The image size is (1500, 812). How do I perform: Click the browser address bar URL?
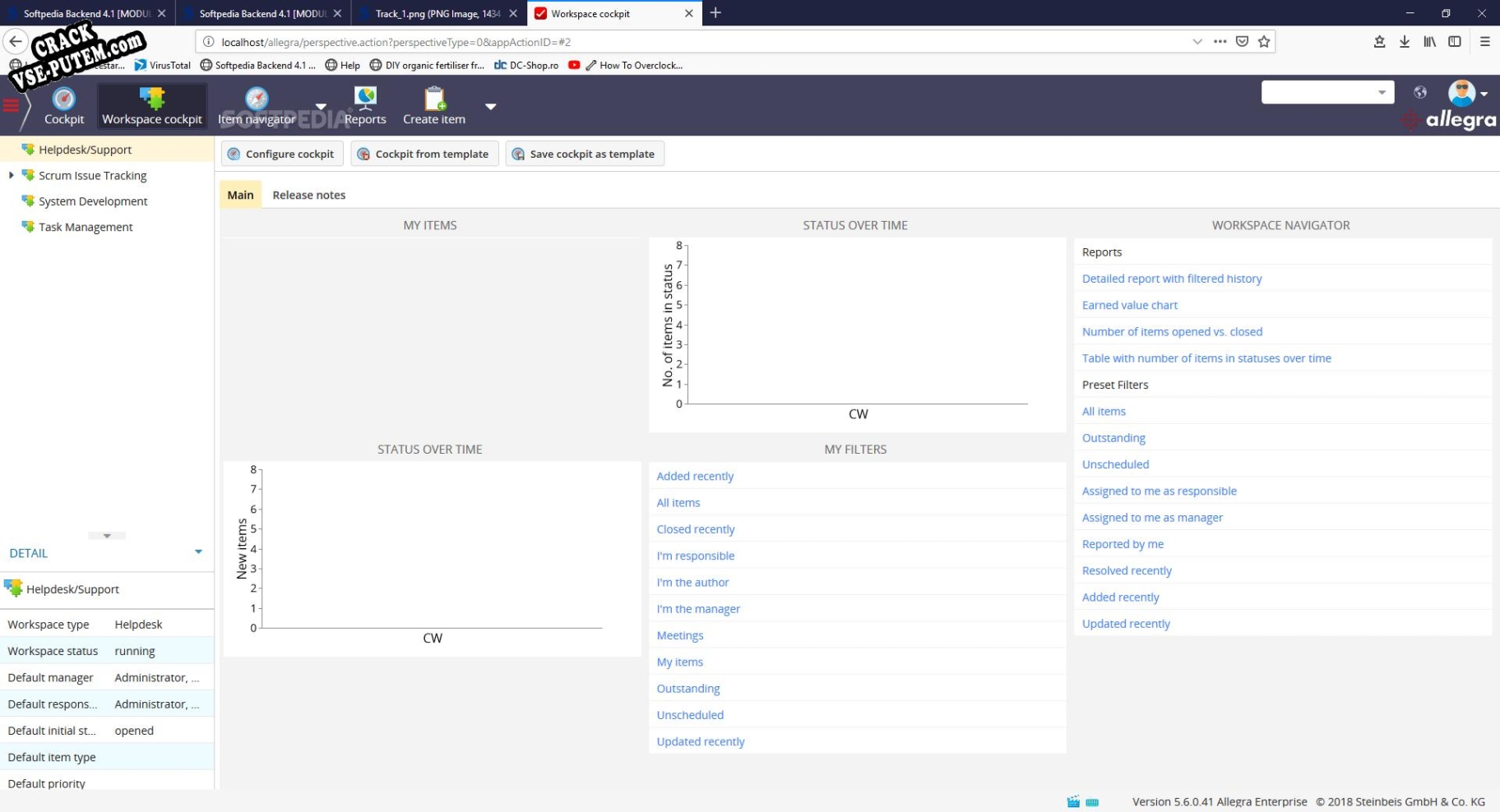point(396,42)
